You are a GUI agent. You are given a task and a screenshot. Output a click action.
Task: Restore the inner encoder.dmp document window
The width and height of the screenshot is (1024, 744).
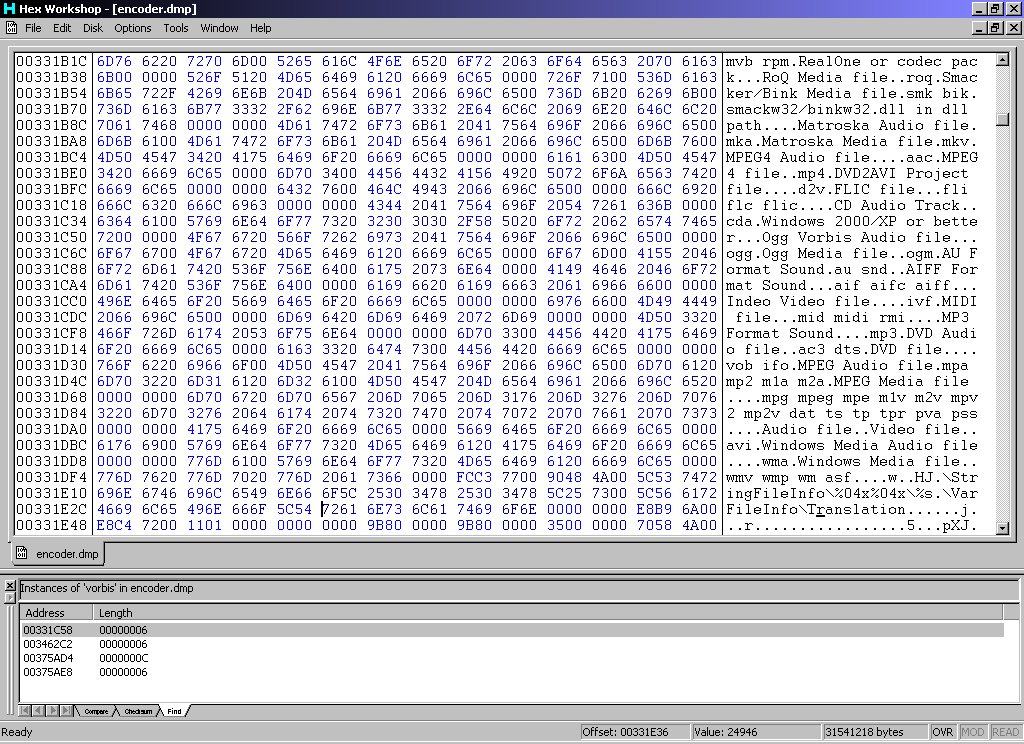coord(995,28)
